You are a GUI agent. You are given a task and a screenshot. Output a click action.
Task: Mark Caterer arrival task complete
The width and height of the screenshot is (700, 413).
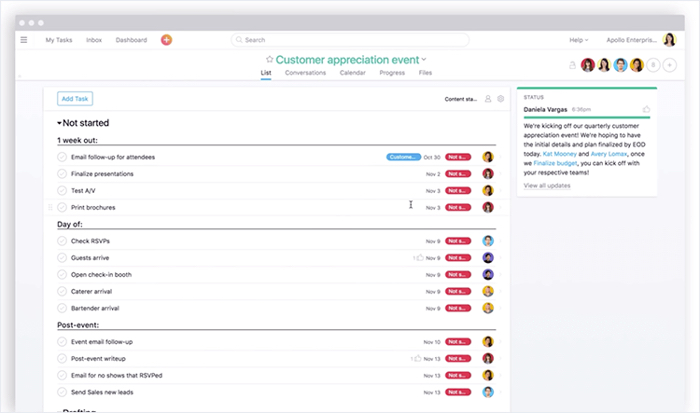click(x=62, y=291)
